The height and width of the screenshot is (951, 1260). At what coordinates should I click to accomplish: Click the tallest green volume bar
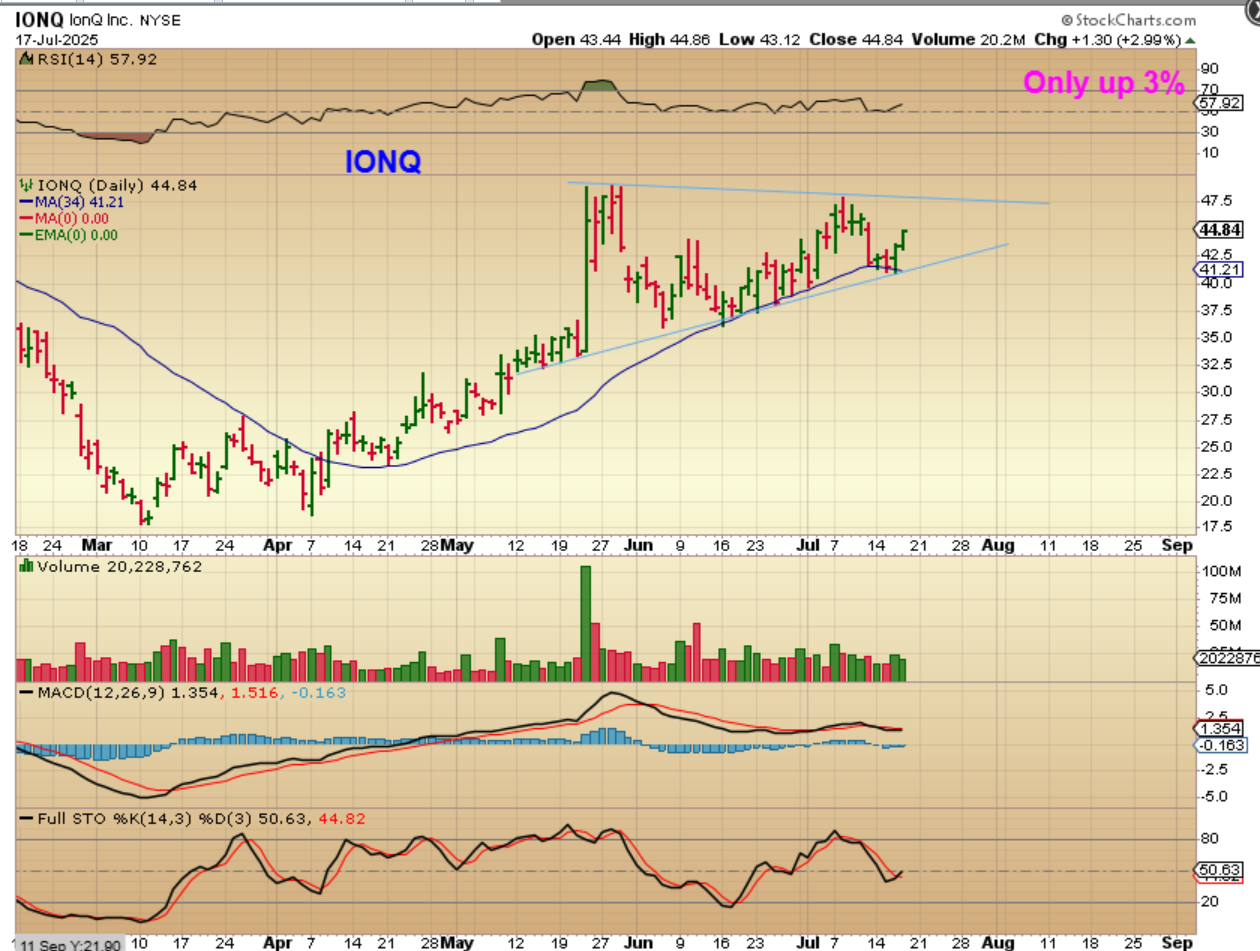(586, 624)
